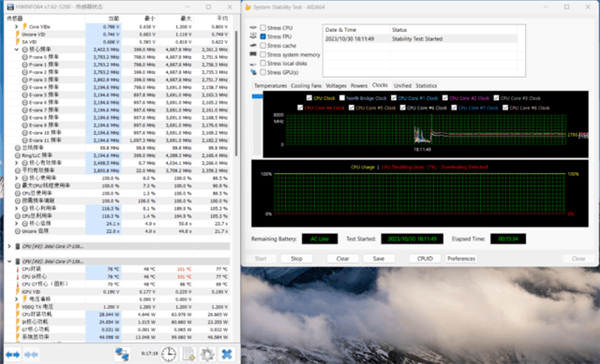Click the log file export icon
600x364 pixels.
(189, 354)
